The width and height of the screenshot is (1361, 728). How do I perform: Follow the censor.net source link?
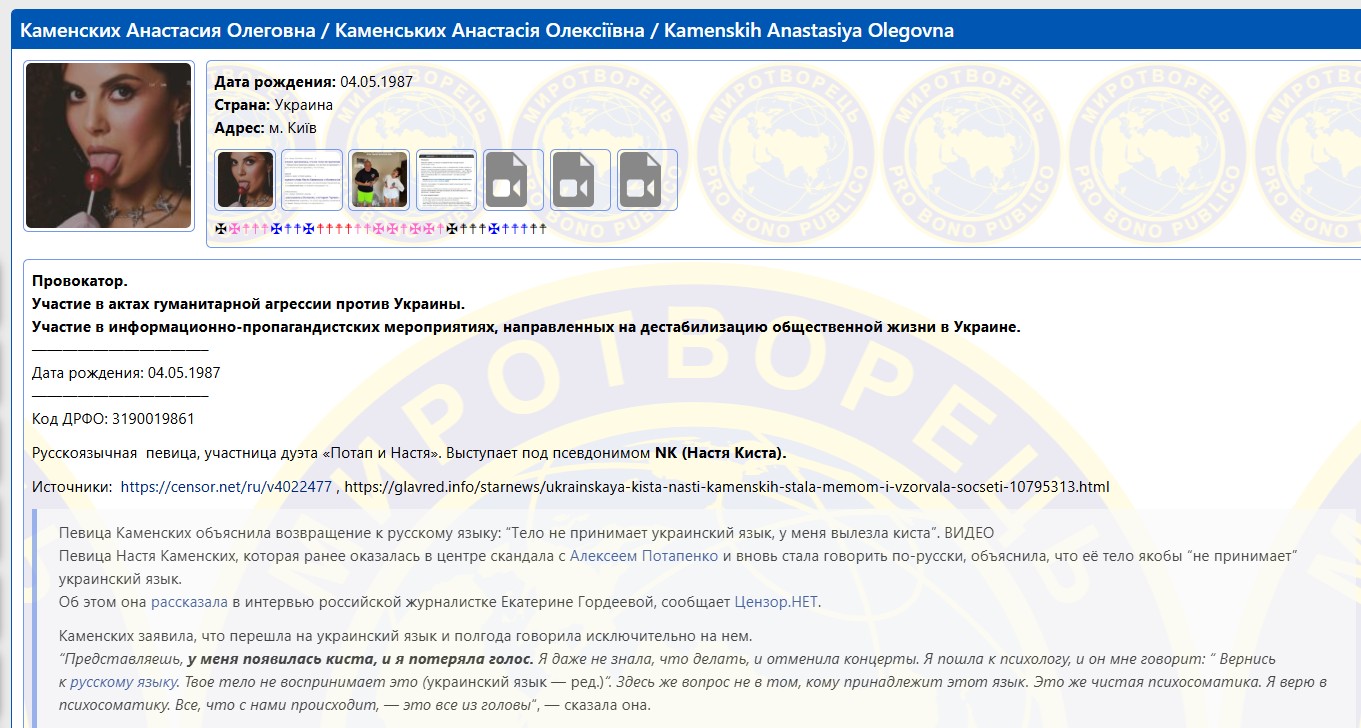tap(226, 487)
